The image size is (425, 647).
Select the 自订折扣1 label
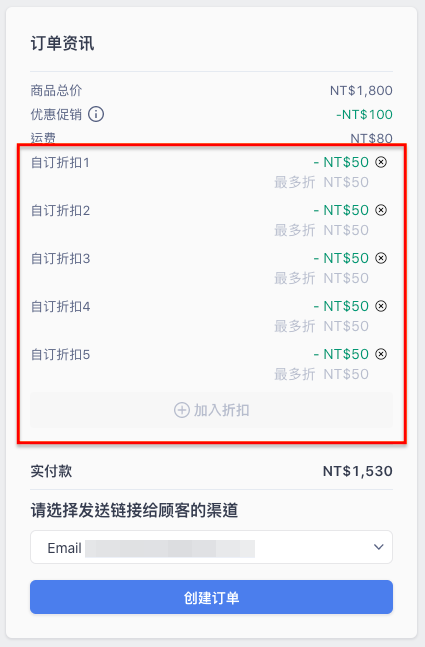coord(60,163)
